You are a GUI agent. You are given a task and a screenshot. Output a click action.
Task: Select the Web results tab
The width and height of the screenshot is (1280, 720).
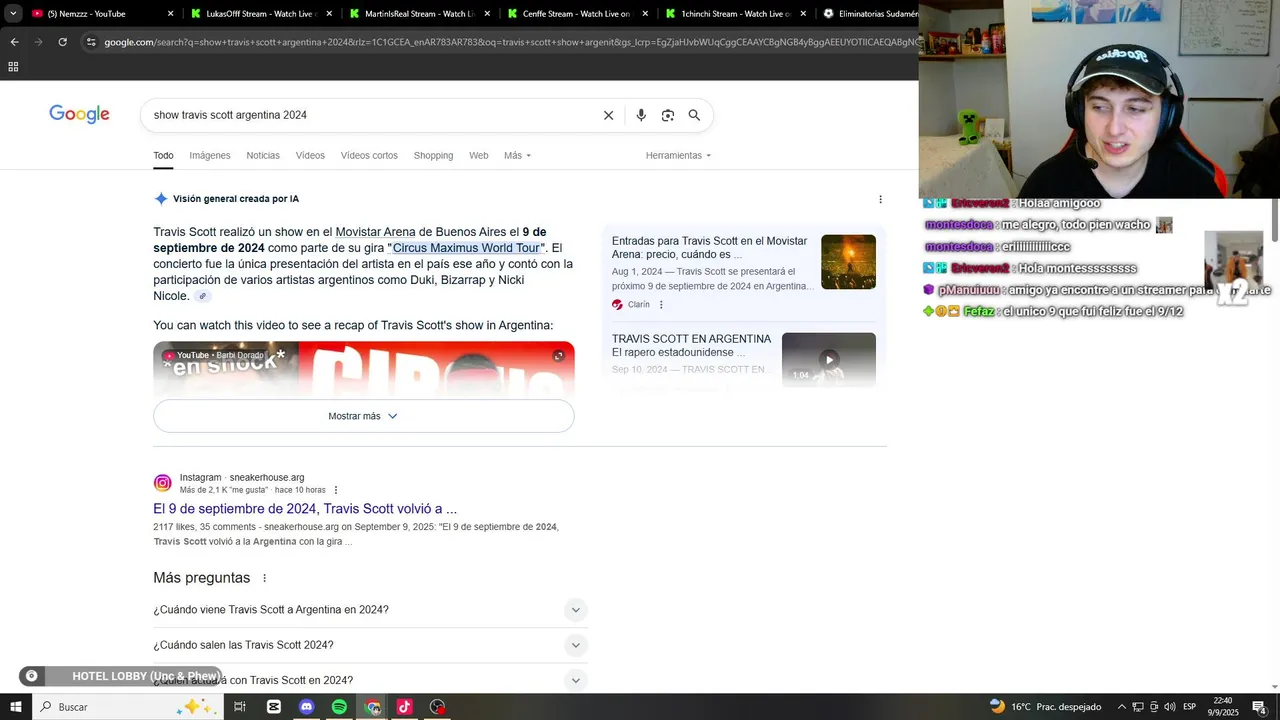[479, 156]
